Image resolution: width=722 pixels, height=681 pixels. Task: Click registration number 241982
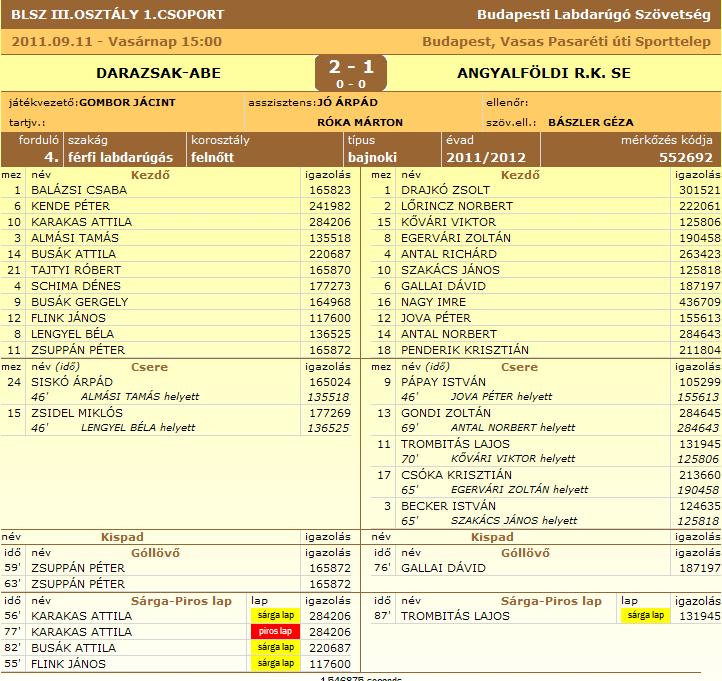pos(330,206)
